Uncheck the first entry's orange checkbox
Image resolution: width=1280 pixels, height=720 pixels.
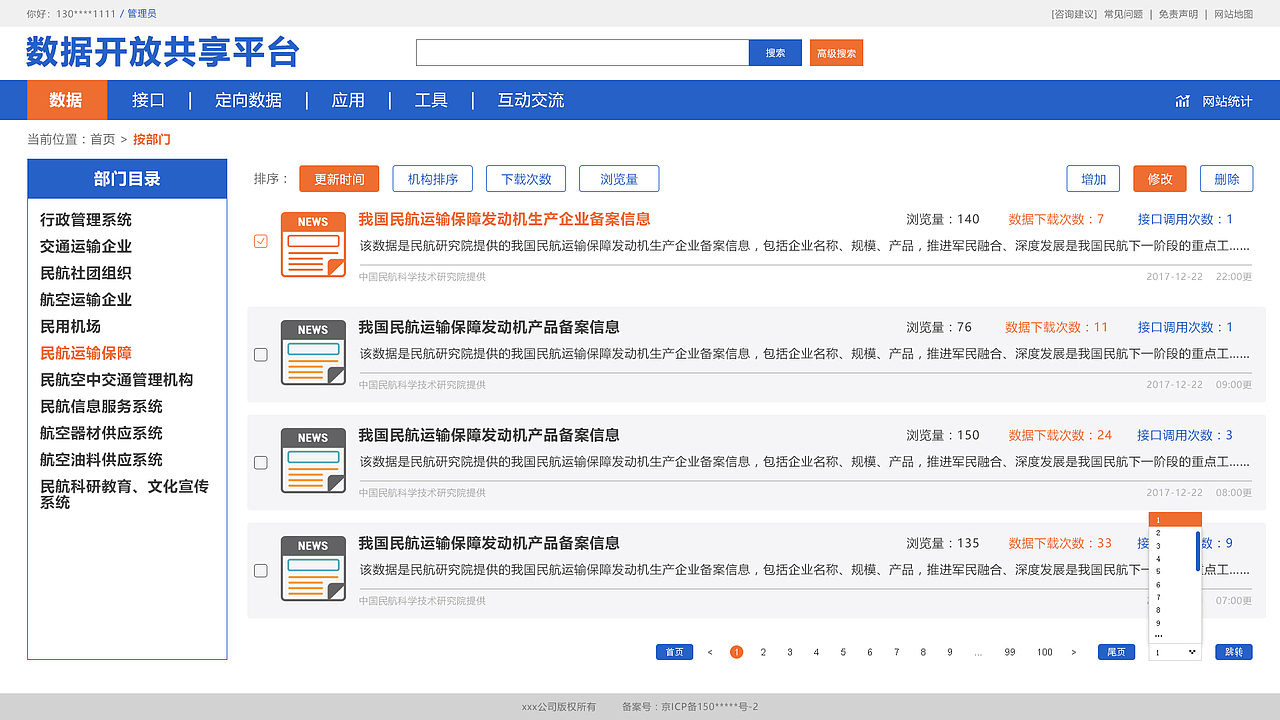(261, 241)
